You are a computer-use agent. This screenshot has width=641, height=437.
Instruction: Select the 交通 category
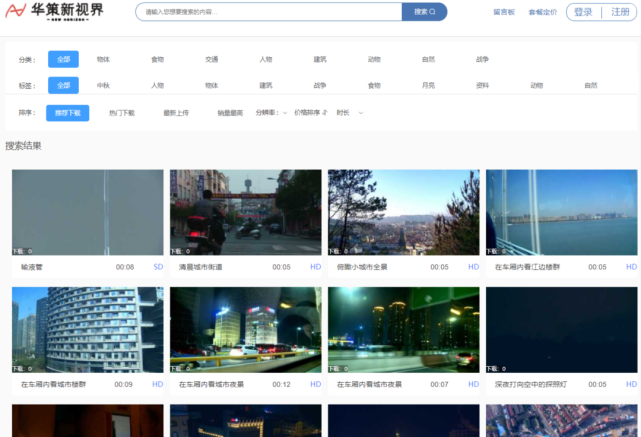click(211, 59)
